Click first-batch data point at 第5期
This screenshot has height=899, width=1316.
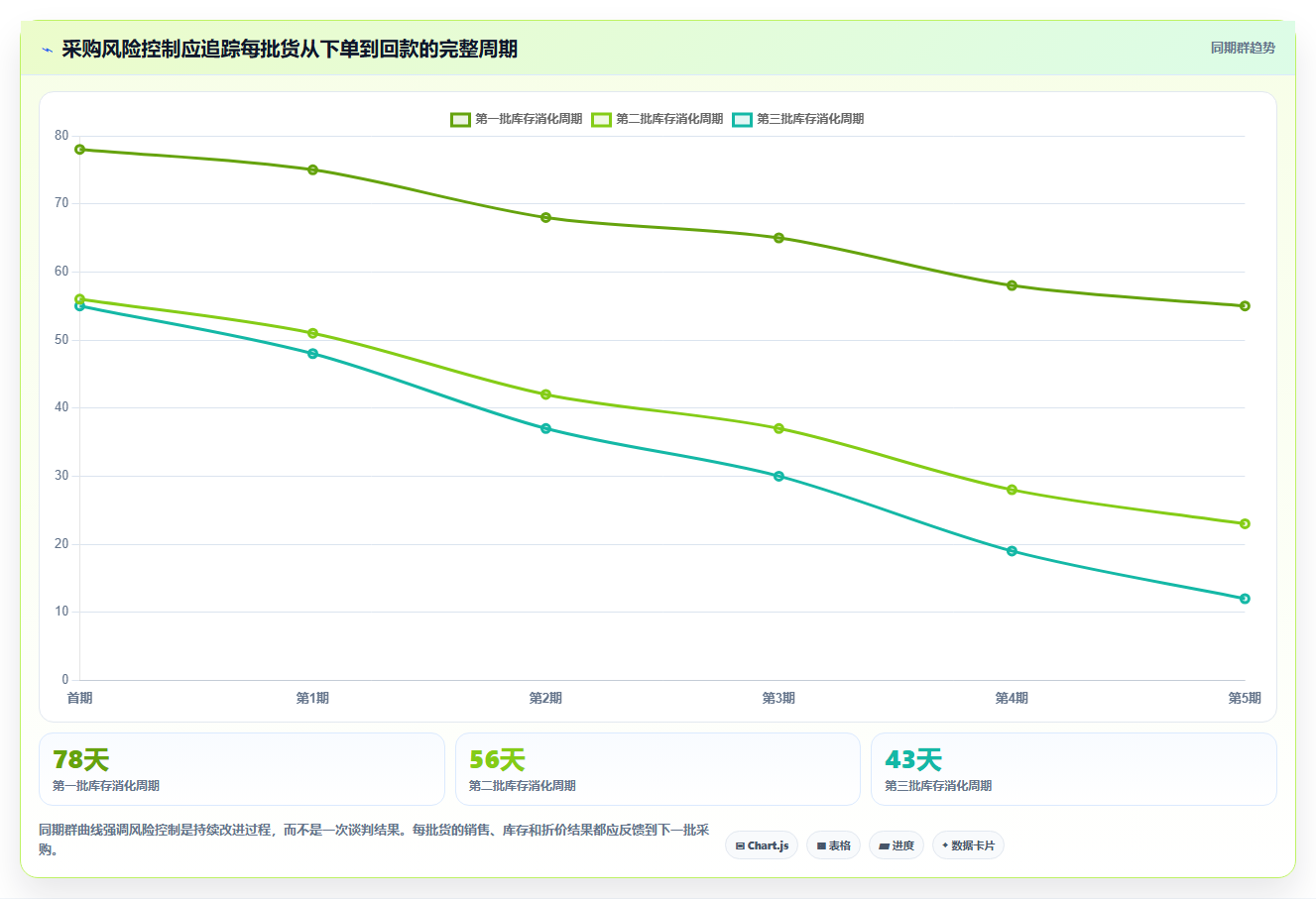tap(1245, 306)
